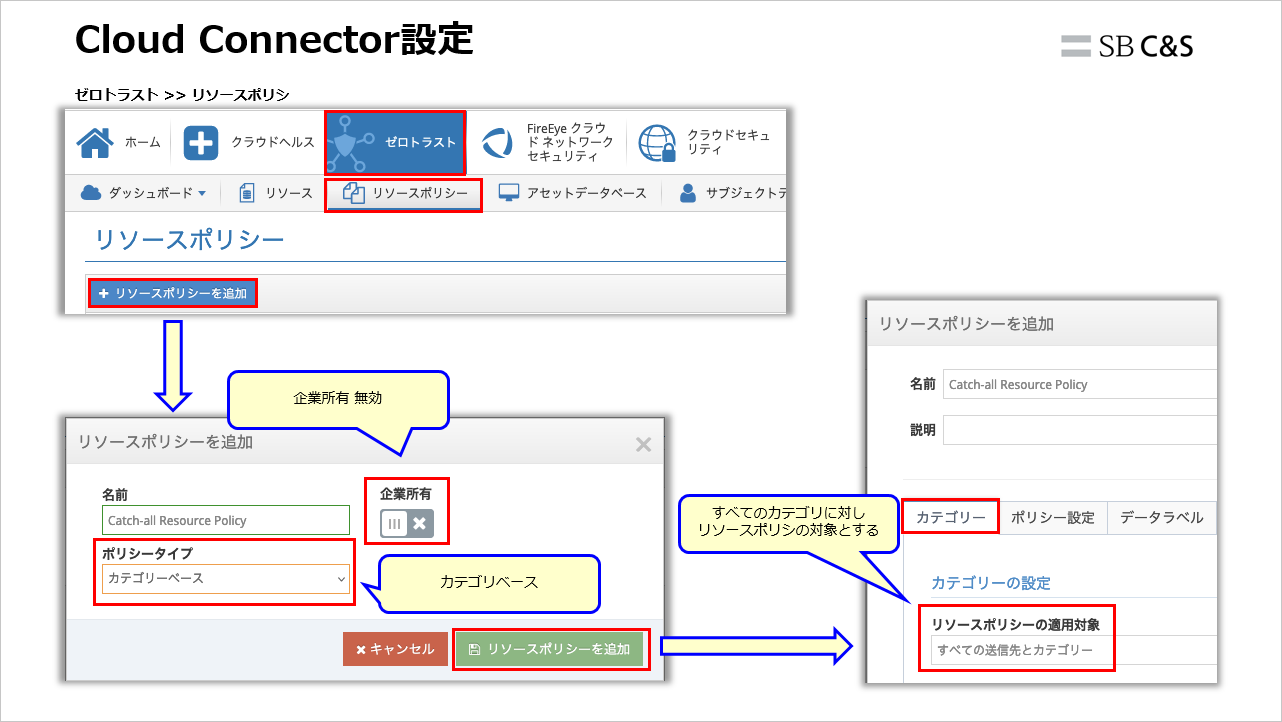Switch to the ポリシー設定 tab

[1053, 517]
